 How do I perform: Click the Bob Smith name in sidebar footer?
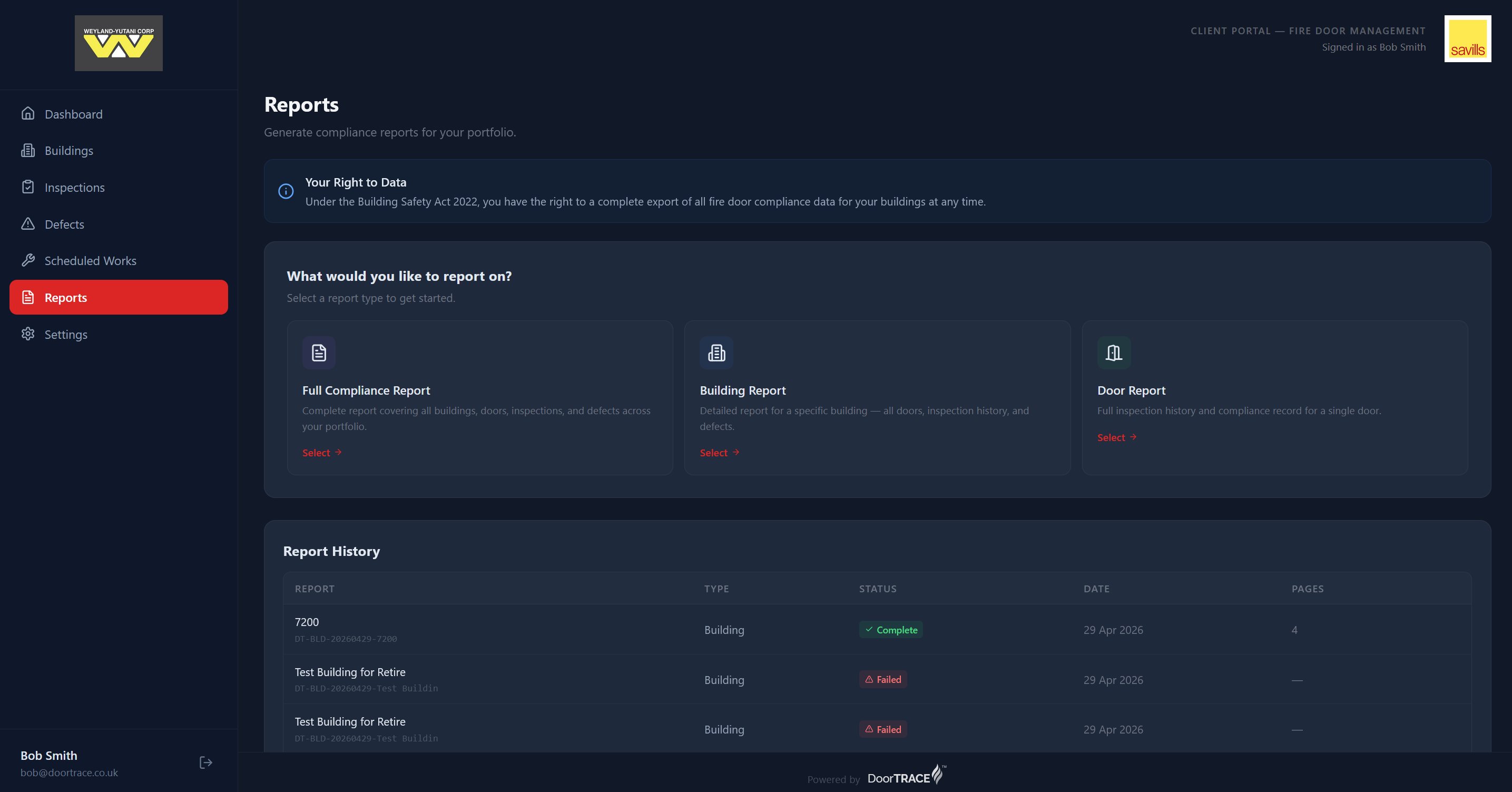coord(48,756)
